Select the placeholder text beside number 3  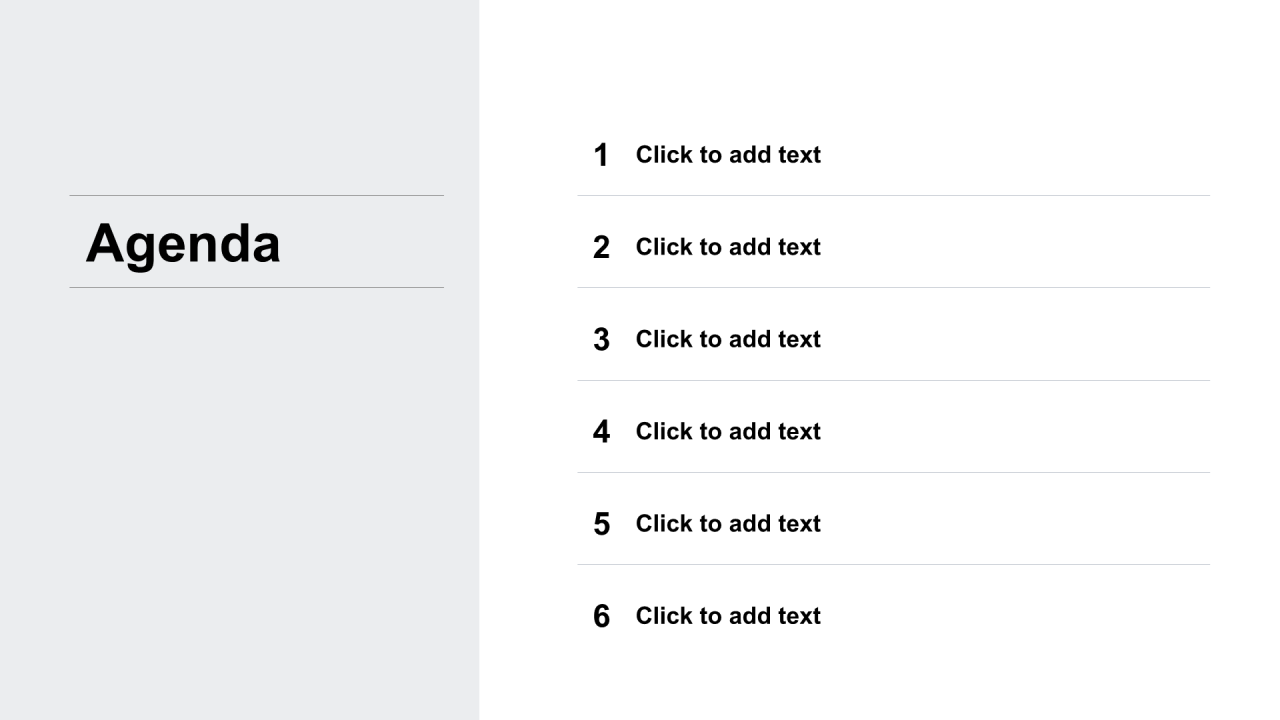pyautogui.click(x=728, y=339)
